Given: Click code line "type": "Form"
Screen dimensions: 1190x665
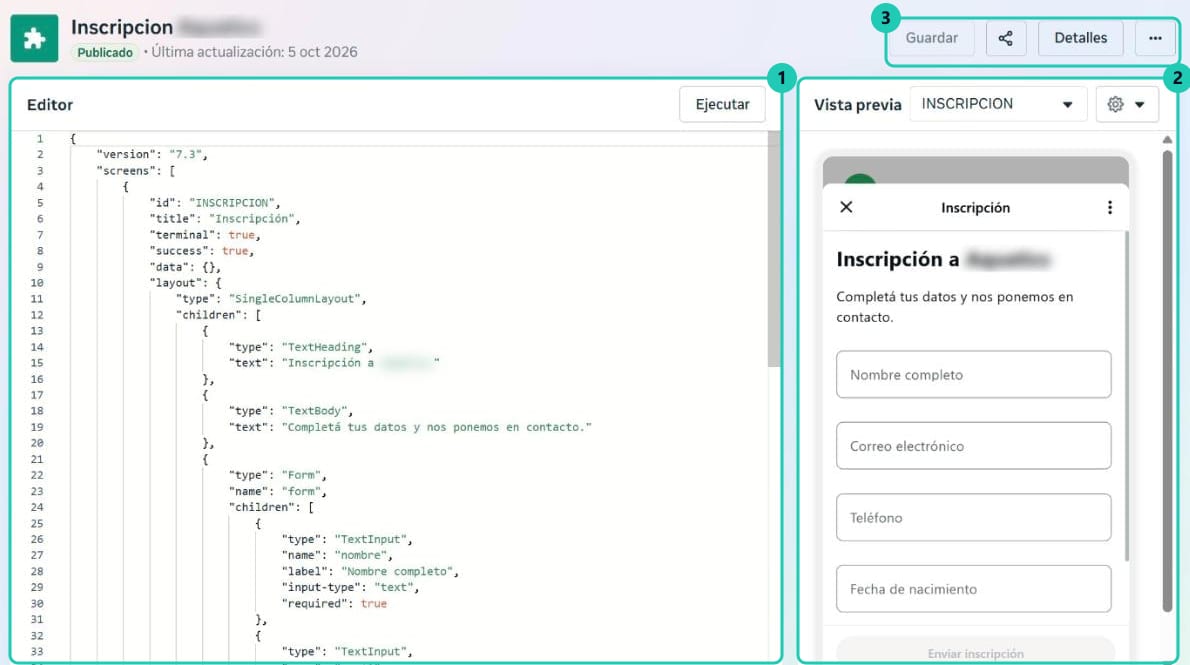Looking at the screenshot, I should 278,475.
